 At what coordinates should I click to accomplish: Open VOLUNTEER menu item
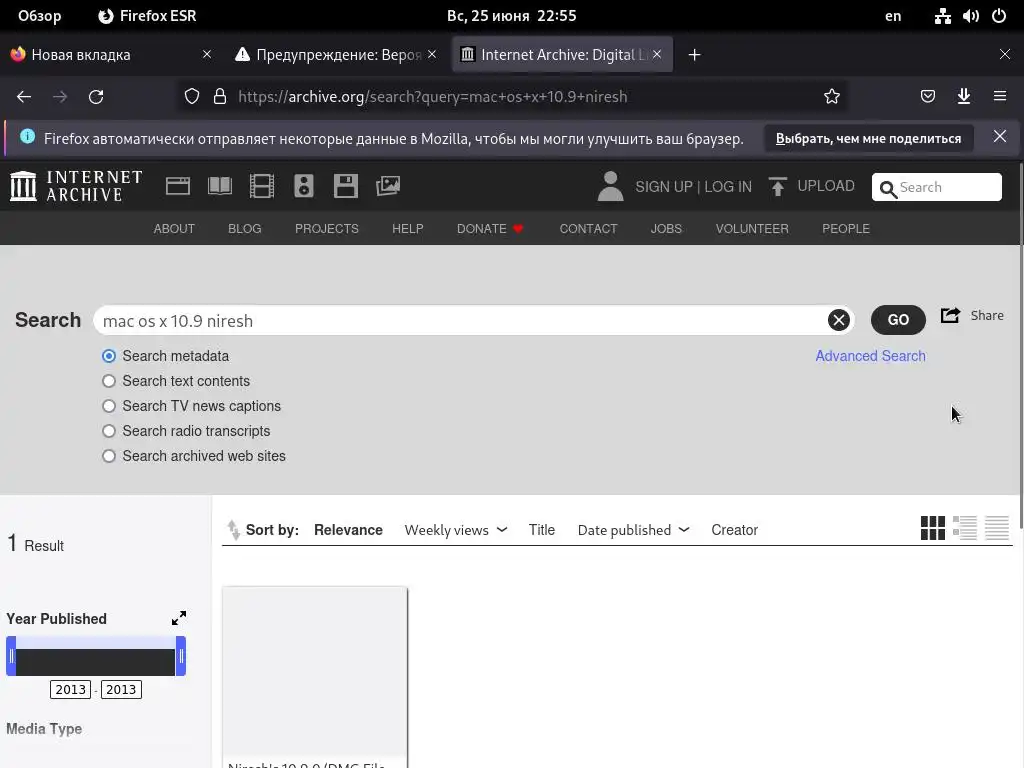(752, 229)
